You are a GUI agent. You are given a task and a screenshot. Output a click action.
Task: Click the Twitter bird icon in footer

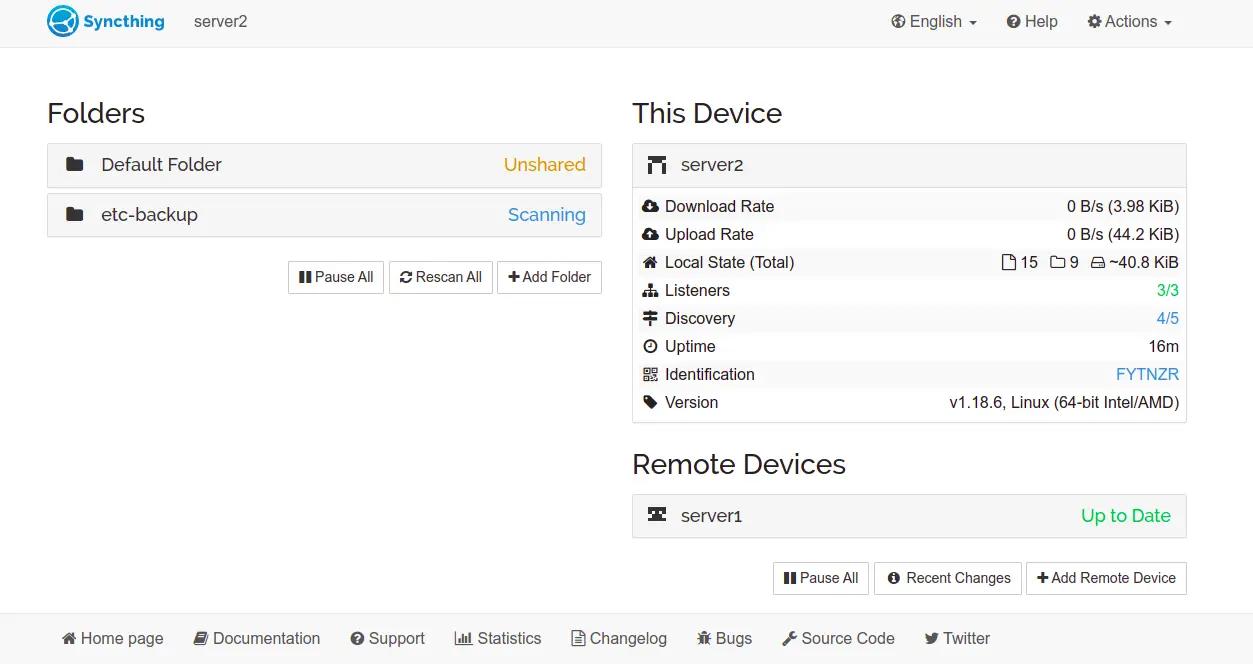[932, 638]
